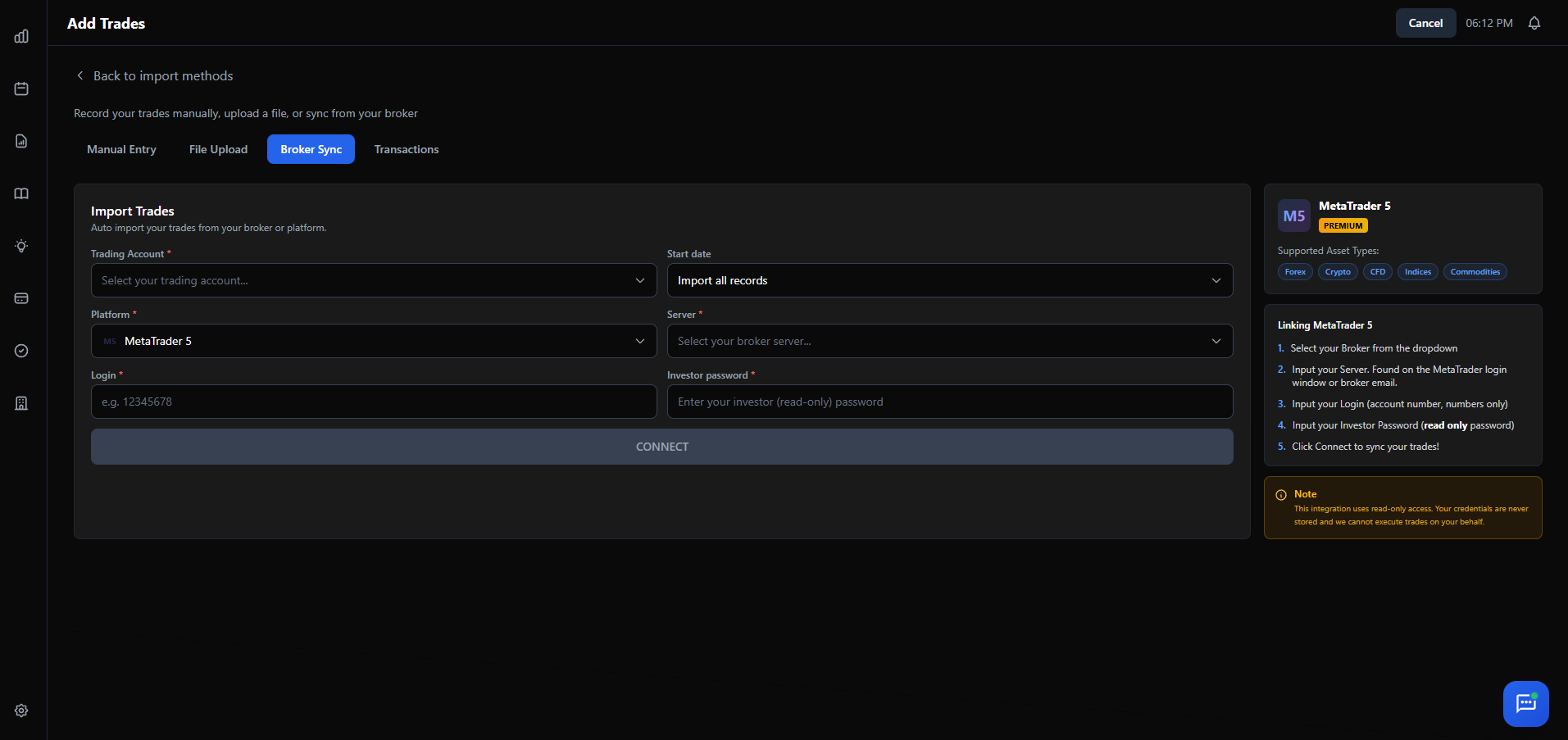
Task: Open the chat widget at bottom right
Action: 1525,703
